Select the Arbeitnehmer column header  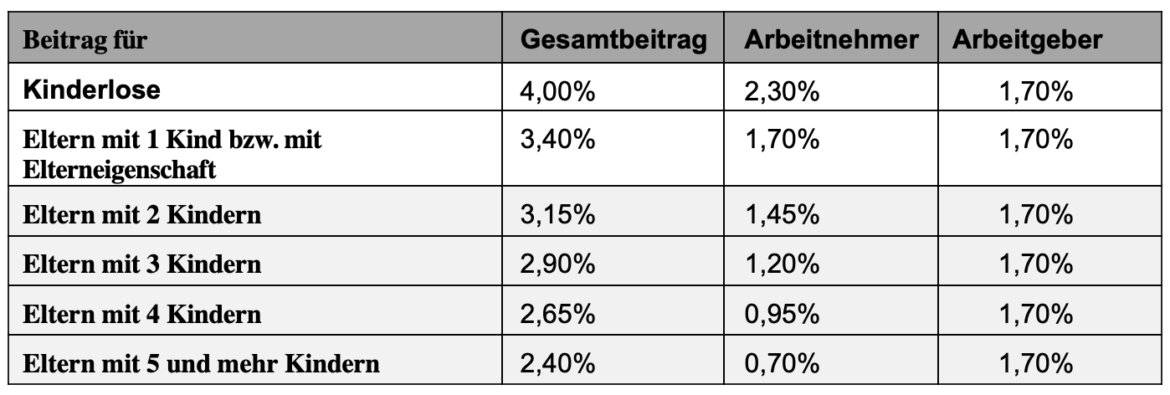[x=831, y=38]
